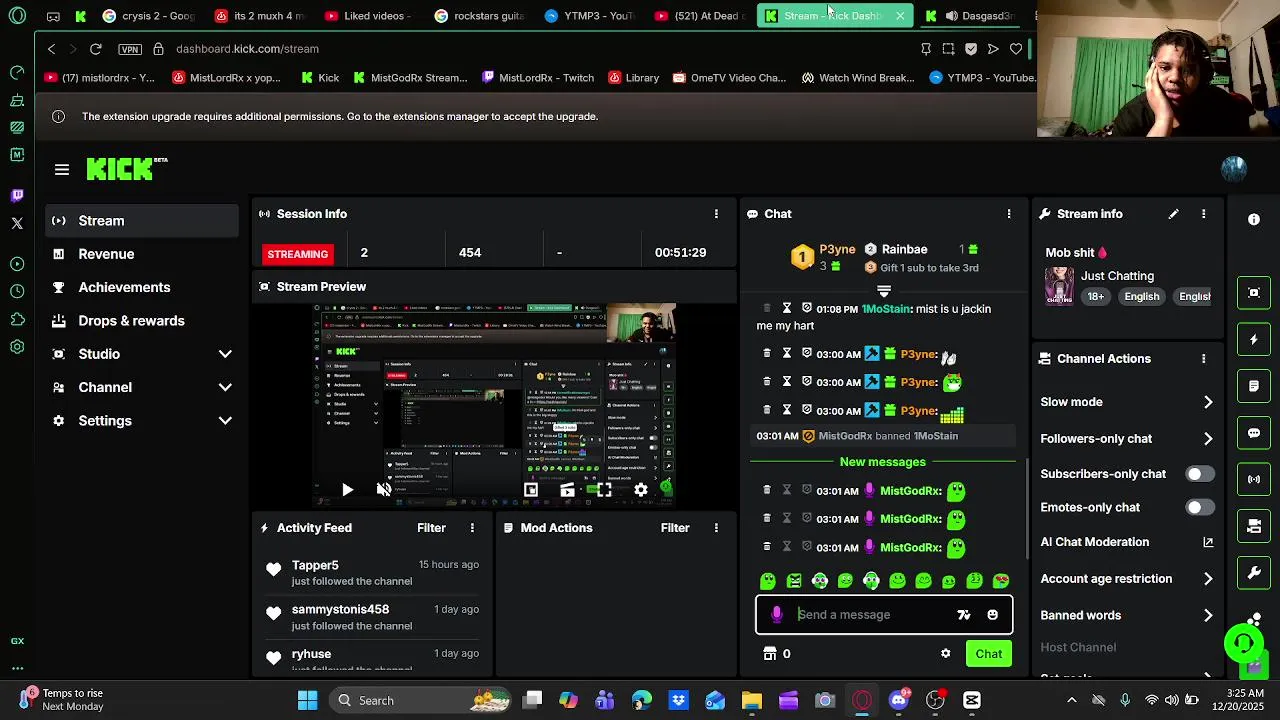1280x720 pixels.
Task: Open the Activity Feed three-dot menu
Action: click(x=472, y=528)
